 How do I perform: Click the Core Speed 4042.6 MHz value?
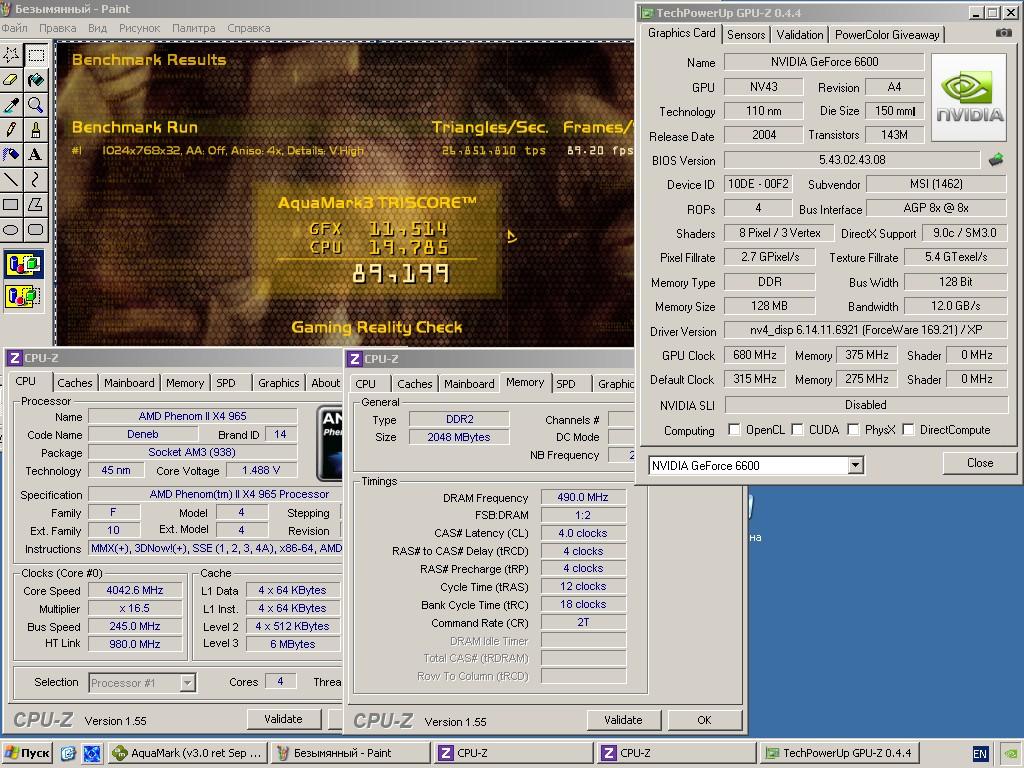tap(135, 590)
